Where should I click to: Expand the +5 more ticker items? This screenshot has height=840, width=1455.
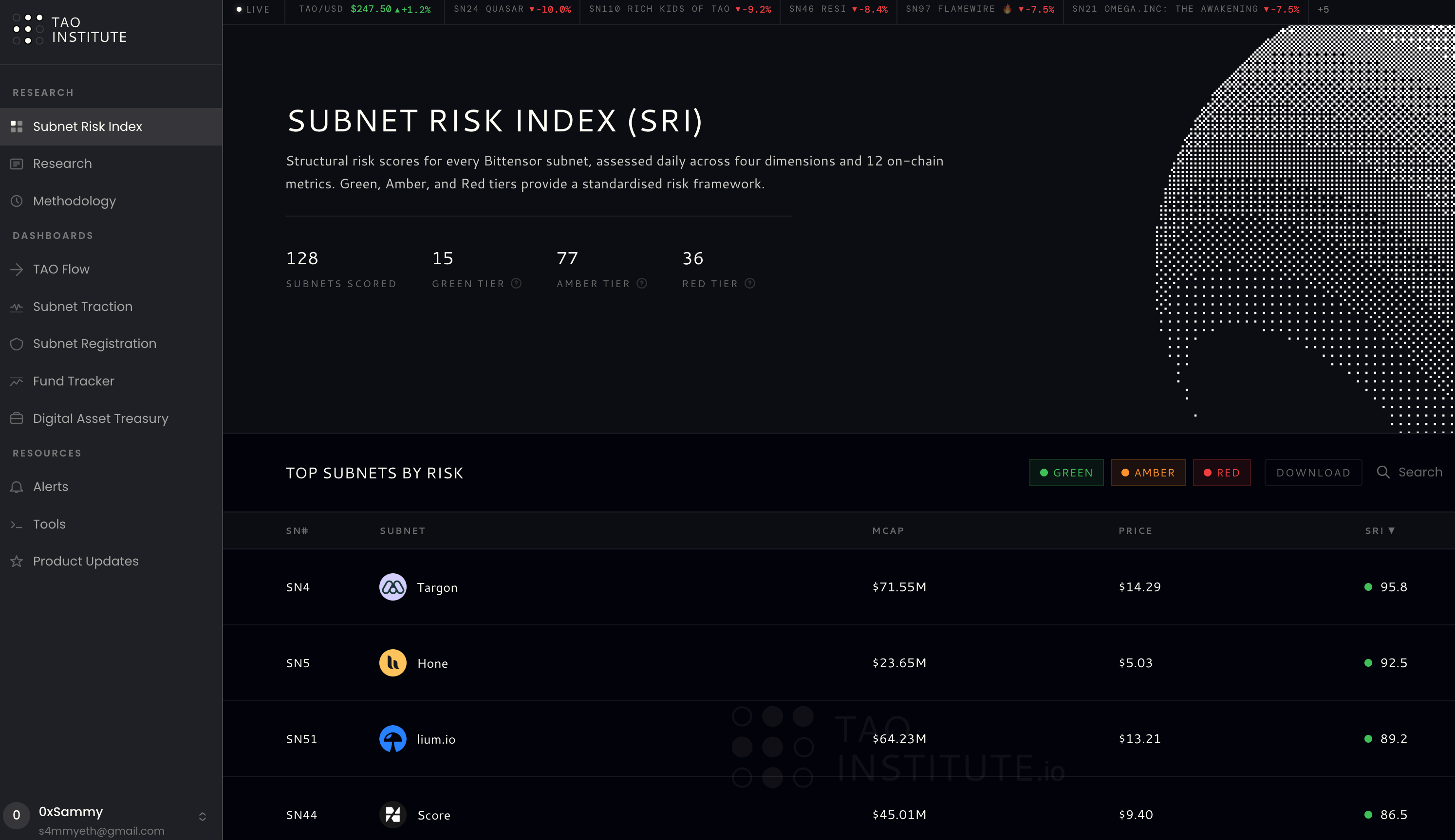point(1323,9)
